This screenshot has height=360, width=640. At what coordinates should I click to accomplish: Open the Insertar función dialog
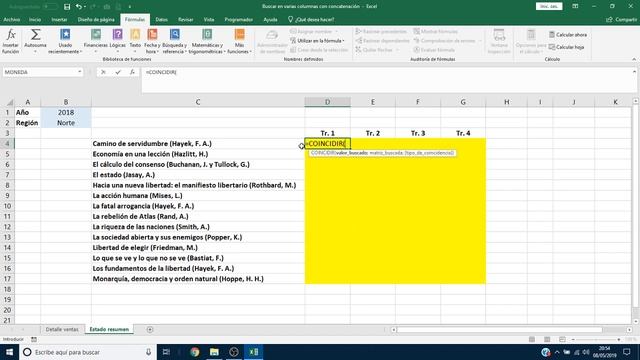(11, 41)
